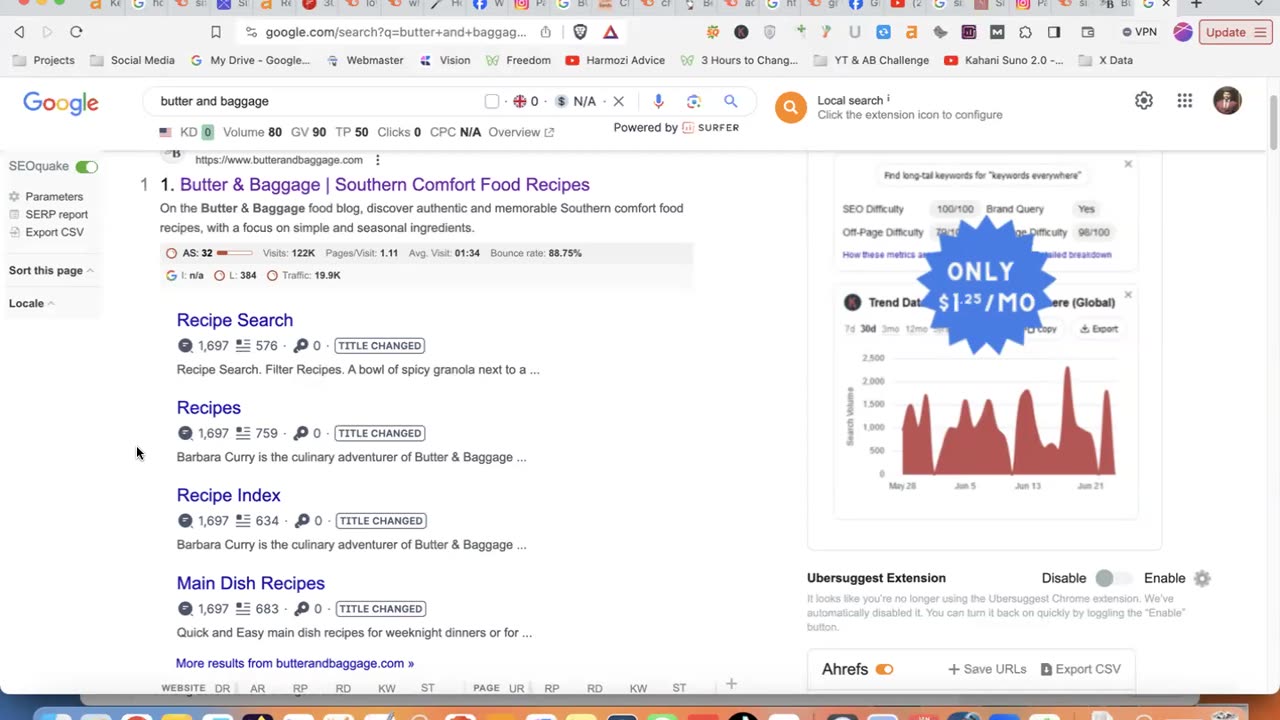Tick the checkbox inside the search bar

492,101
